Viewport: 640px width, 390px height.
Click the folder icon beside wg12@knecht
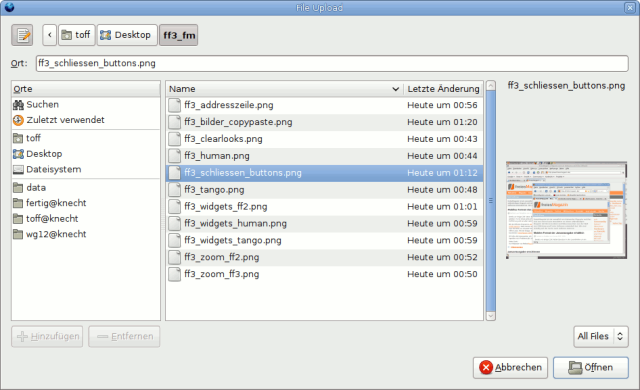(x=18, y=234)
